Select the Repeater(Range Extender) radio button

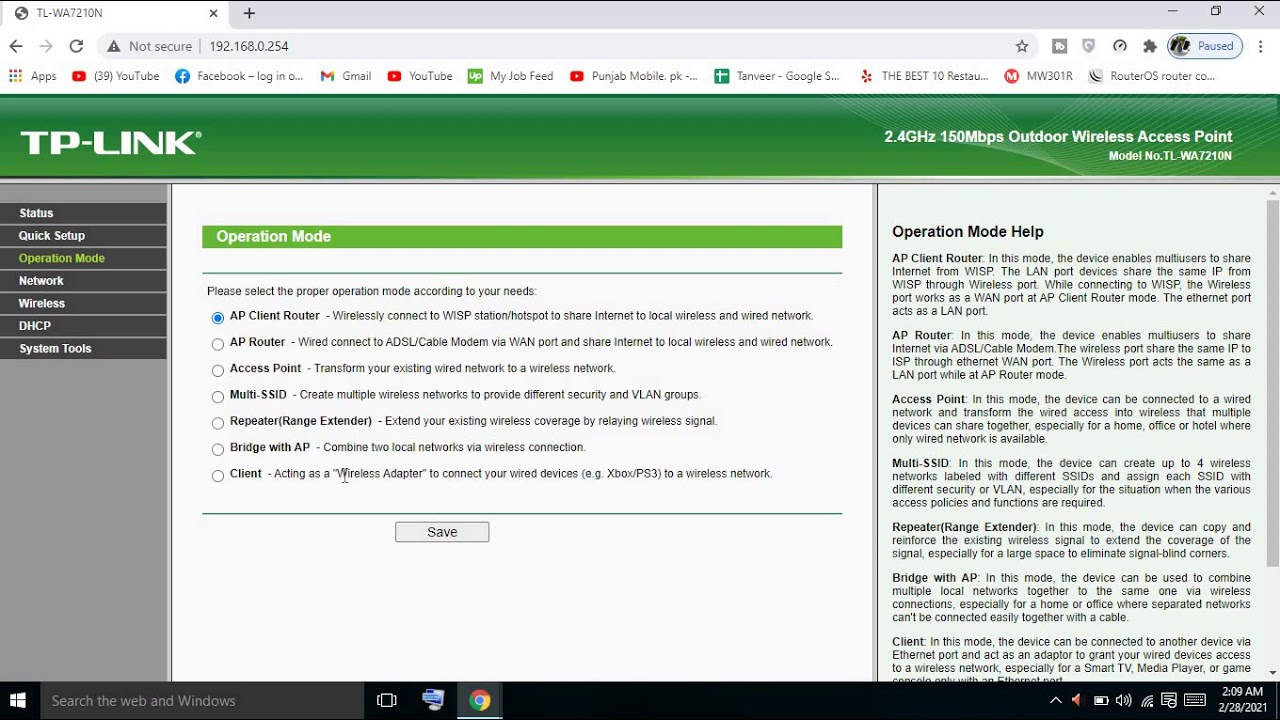tap(218, 423)
